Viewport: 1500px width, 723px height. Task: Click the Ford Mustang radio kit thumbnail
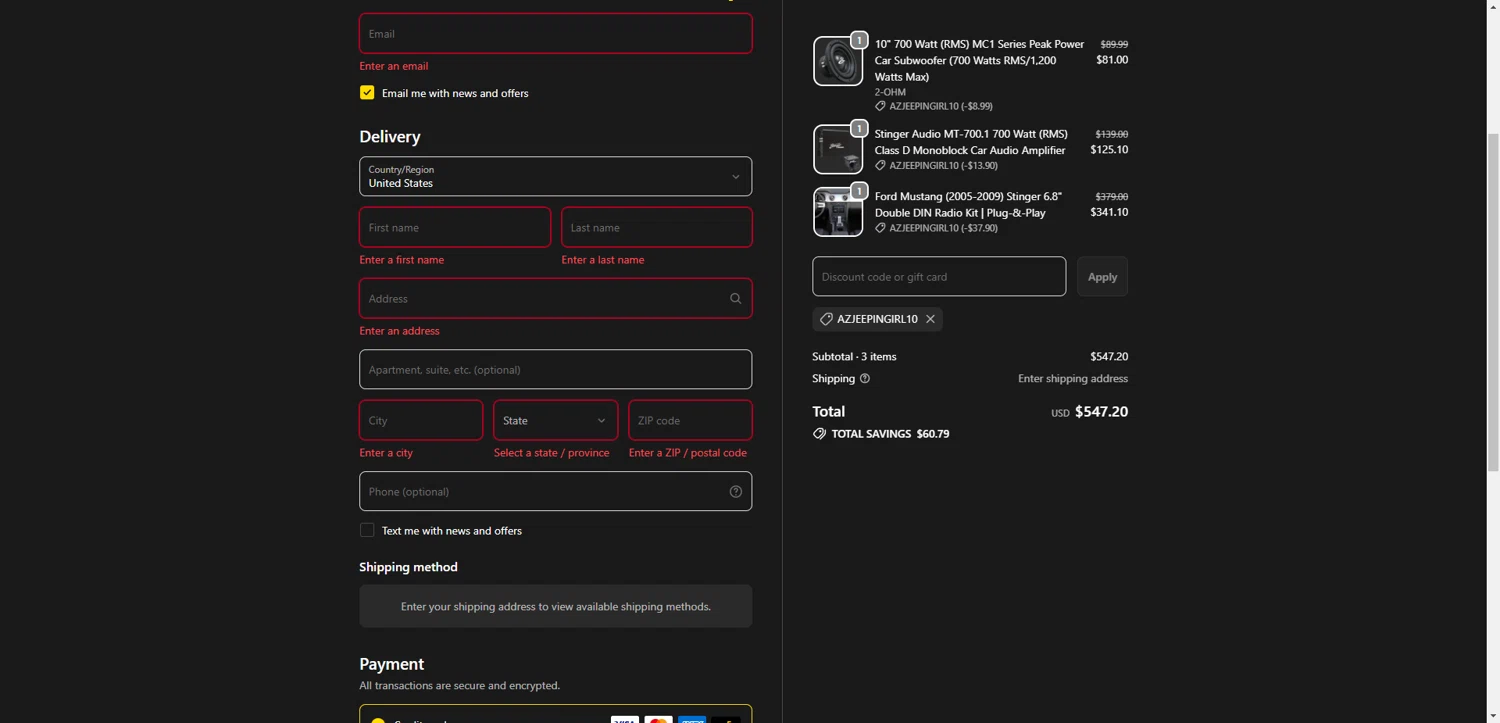click(x=838, y=212)
